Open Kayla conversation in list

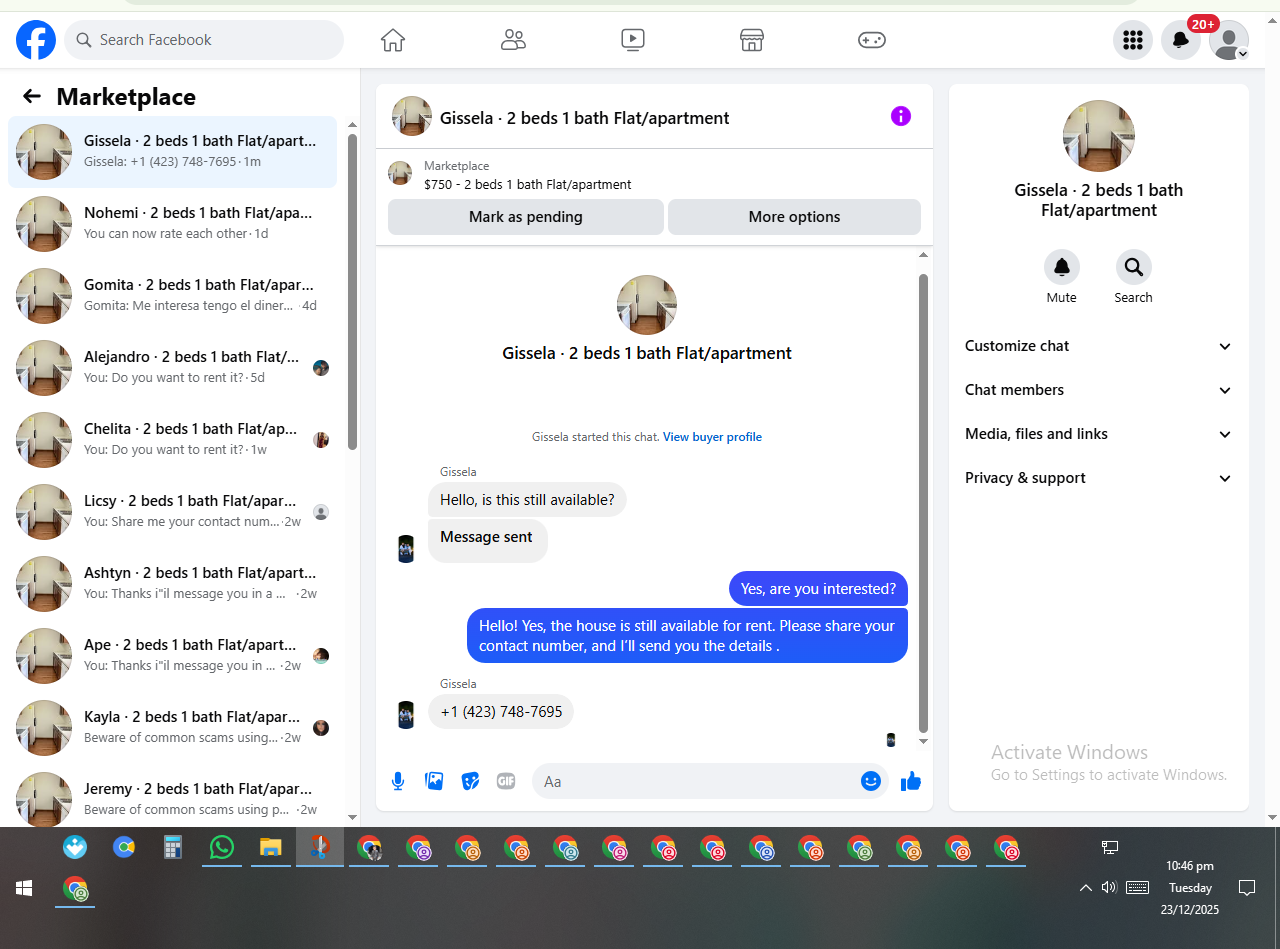click(172, 728)
